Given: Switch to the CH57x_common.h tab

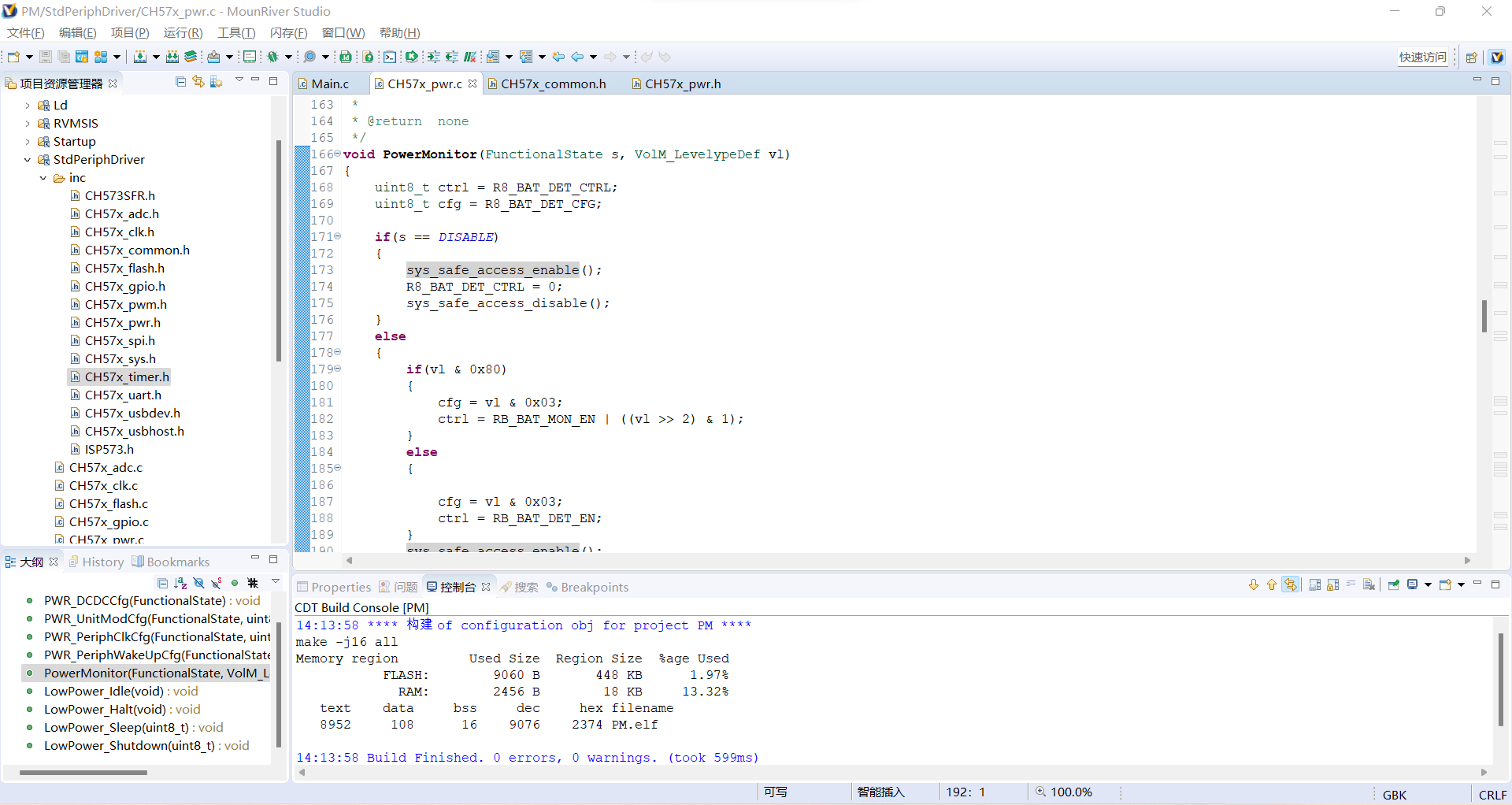Looking at the screenshot, I should point(547,83).
